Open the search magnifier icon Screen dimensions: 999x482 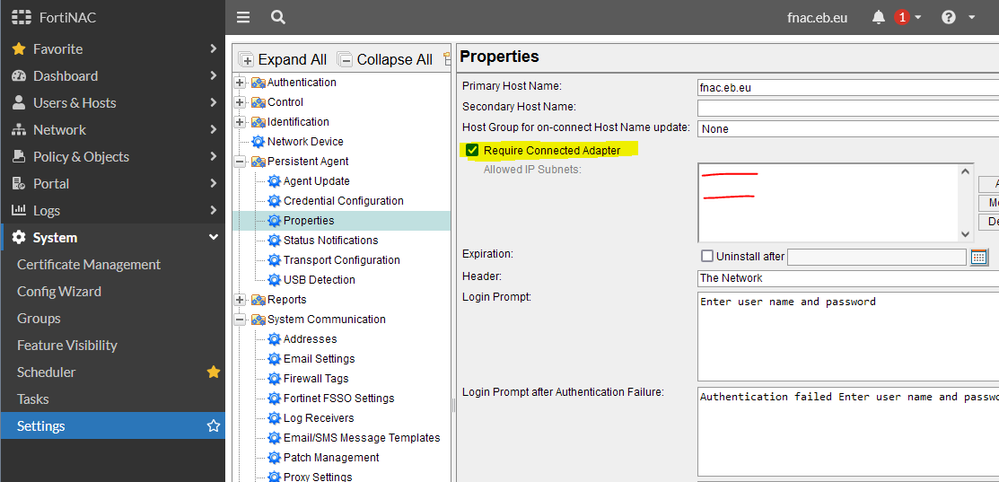[278, 17]
